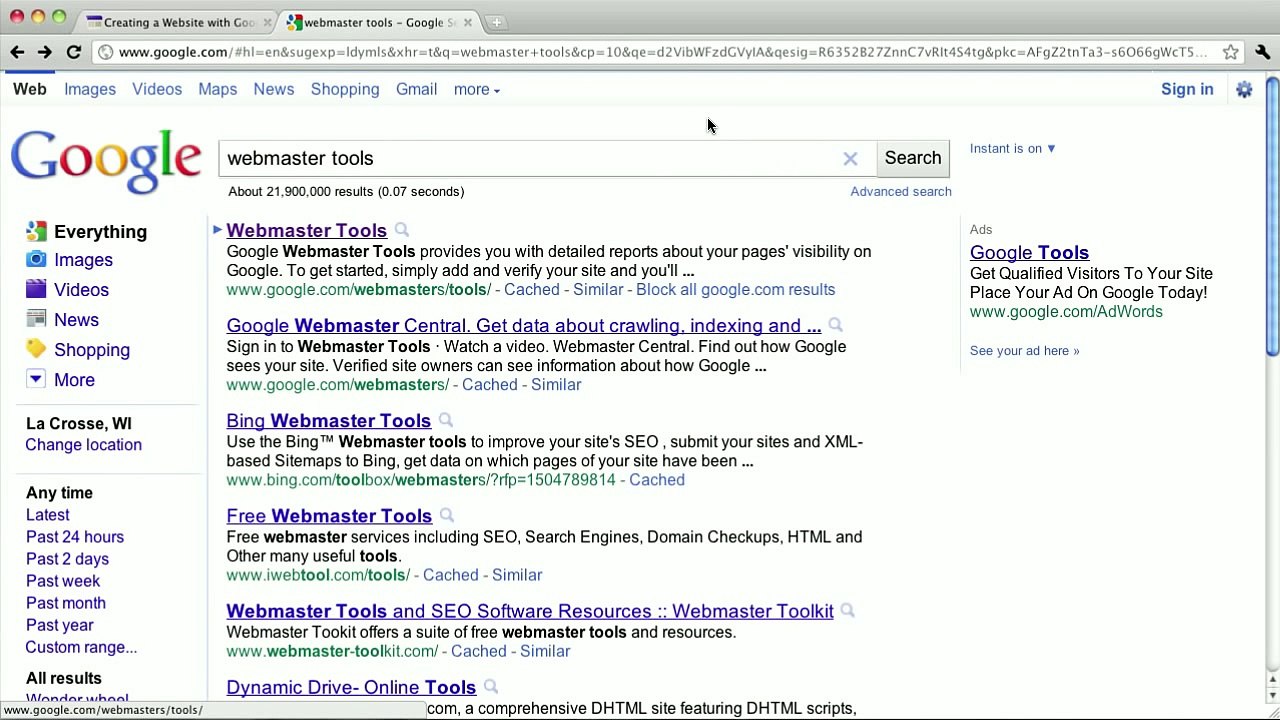The width and height of the screenshot is (1280, 720).
Task: Preview the Google Webmaster Central result with the magnifier
Action: click(x=835, y=326)
